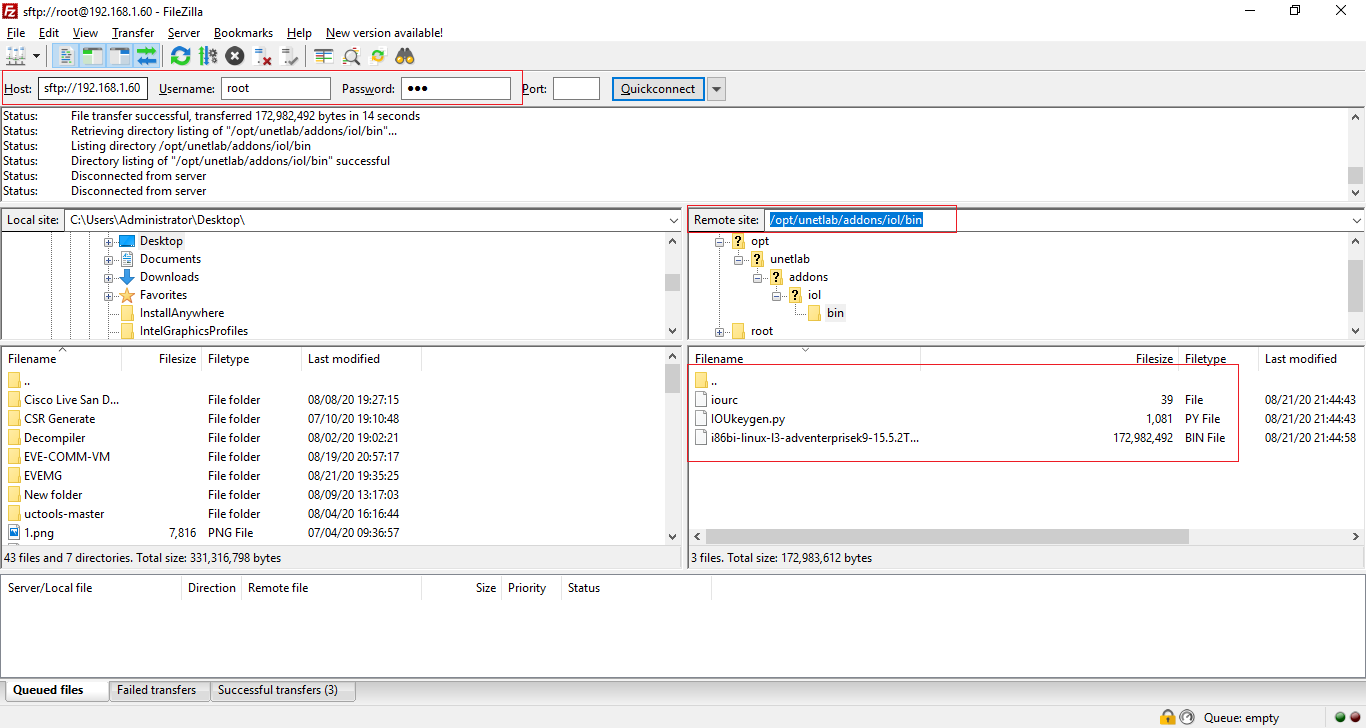Image resolution: width=1366 pixels, height=728 pixels.
Task: Focus the Password input field
Action: 456,89
